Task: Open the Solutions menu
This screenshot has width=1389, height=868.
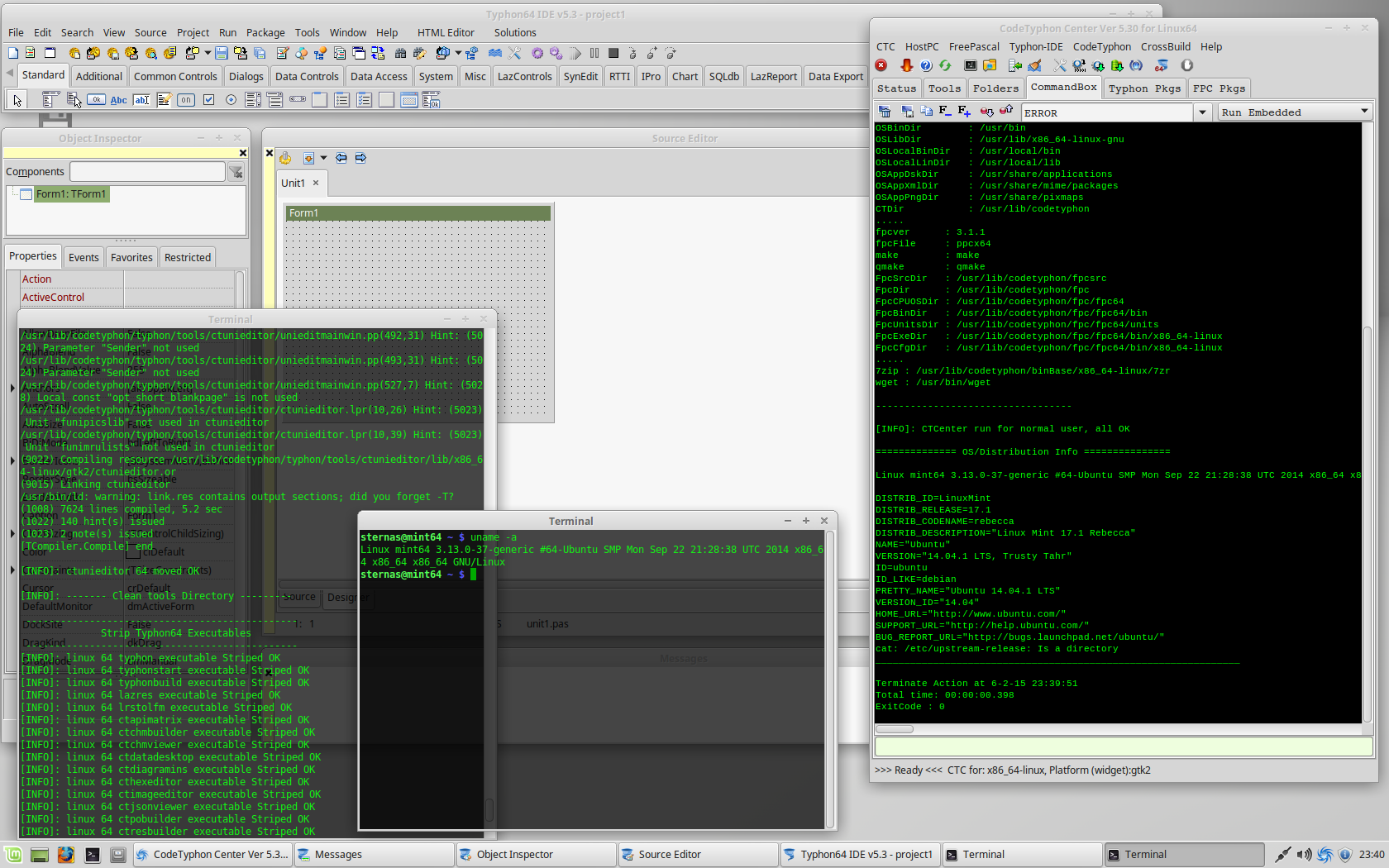Action: coord(515,33)
